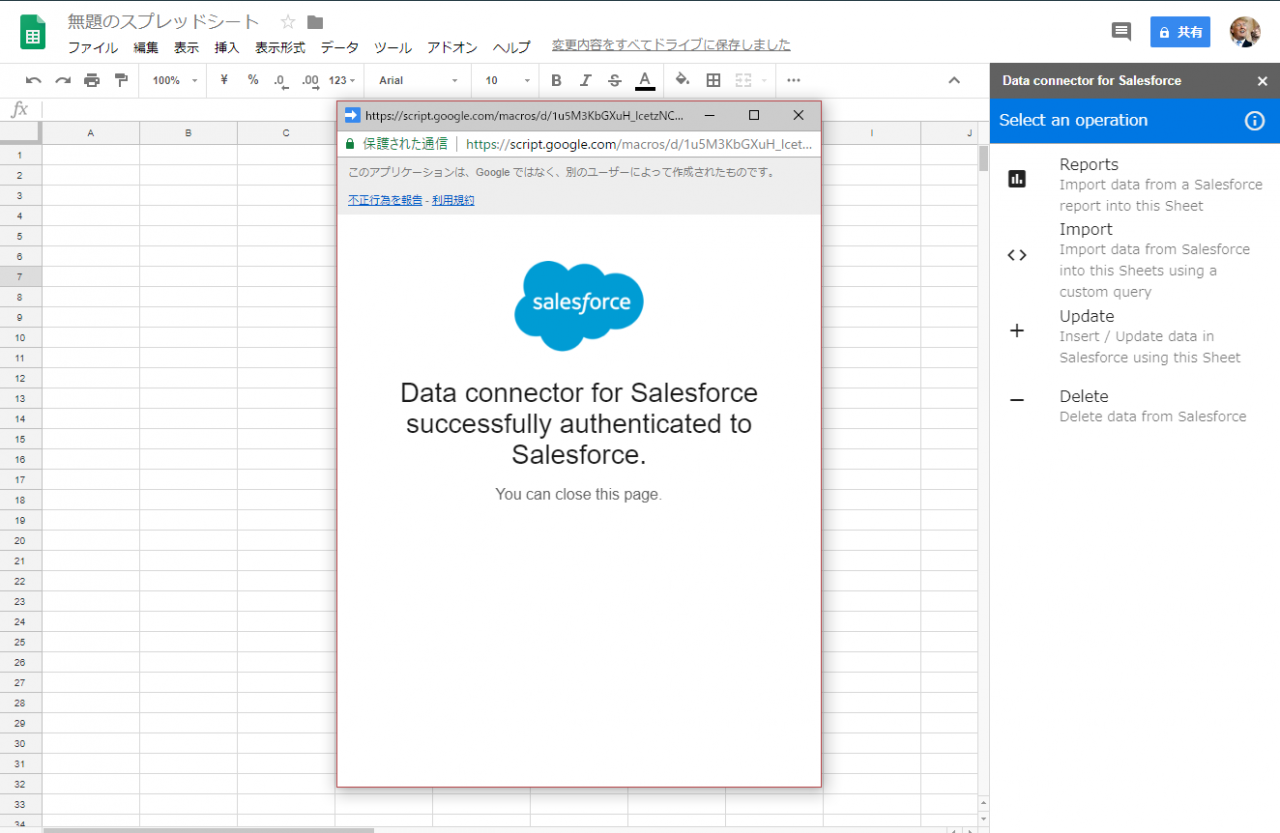This screenshot has height=833, width=1280.
Task: Select the Update operation
Action: tap(1135, 336)
